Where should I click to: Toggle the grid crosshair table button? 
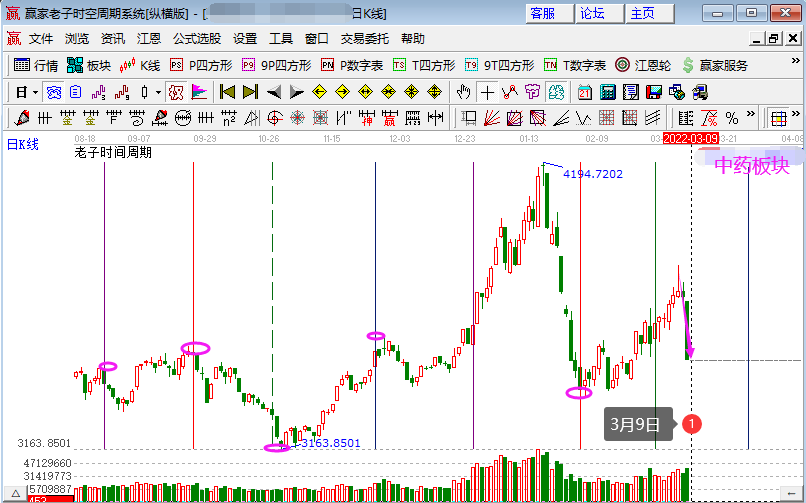point(779,118)
